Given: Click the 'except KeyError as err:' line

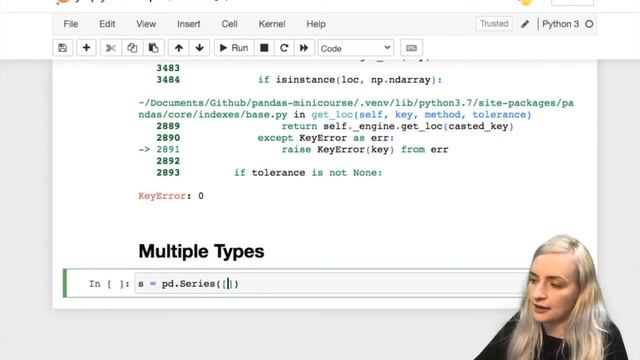Looking at the screenshot, I should point(326,138).
